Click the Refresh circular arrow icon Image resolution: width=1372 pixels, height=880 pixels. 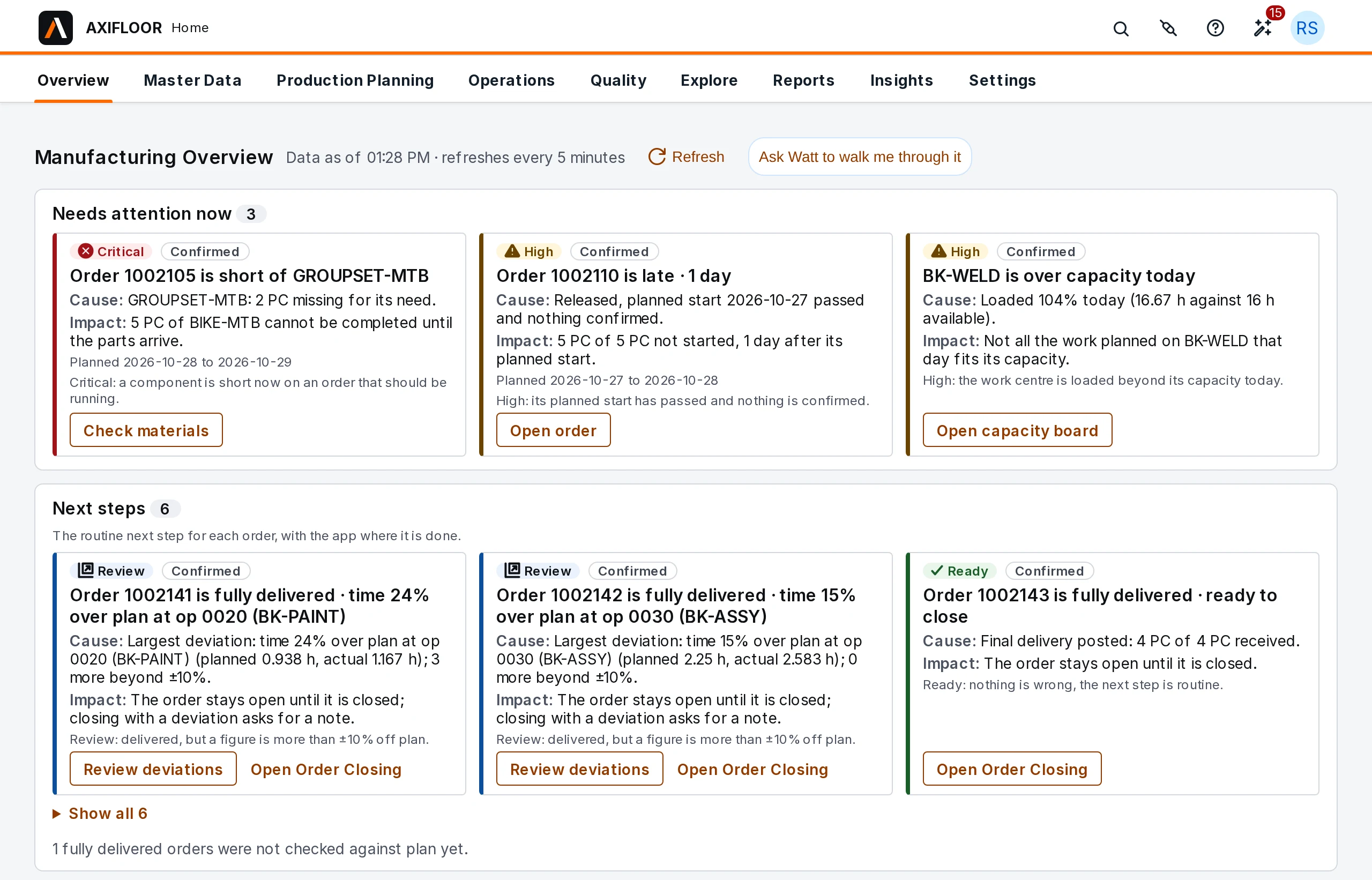point(657,157)
